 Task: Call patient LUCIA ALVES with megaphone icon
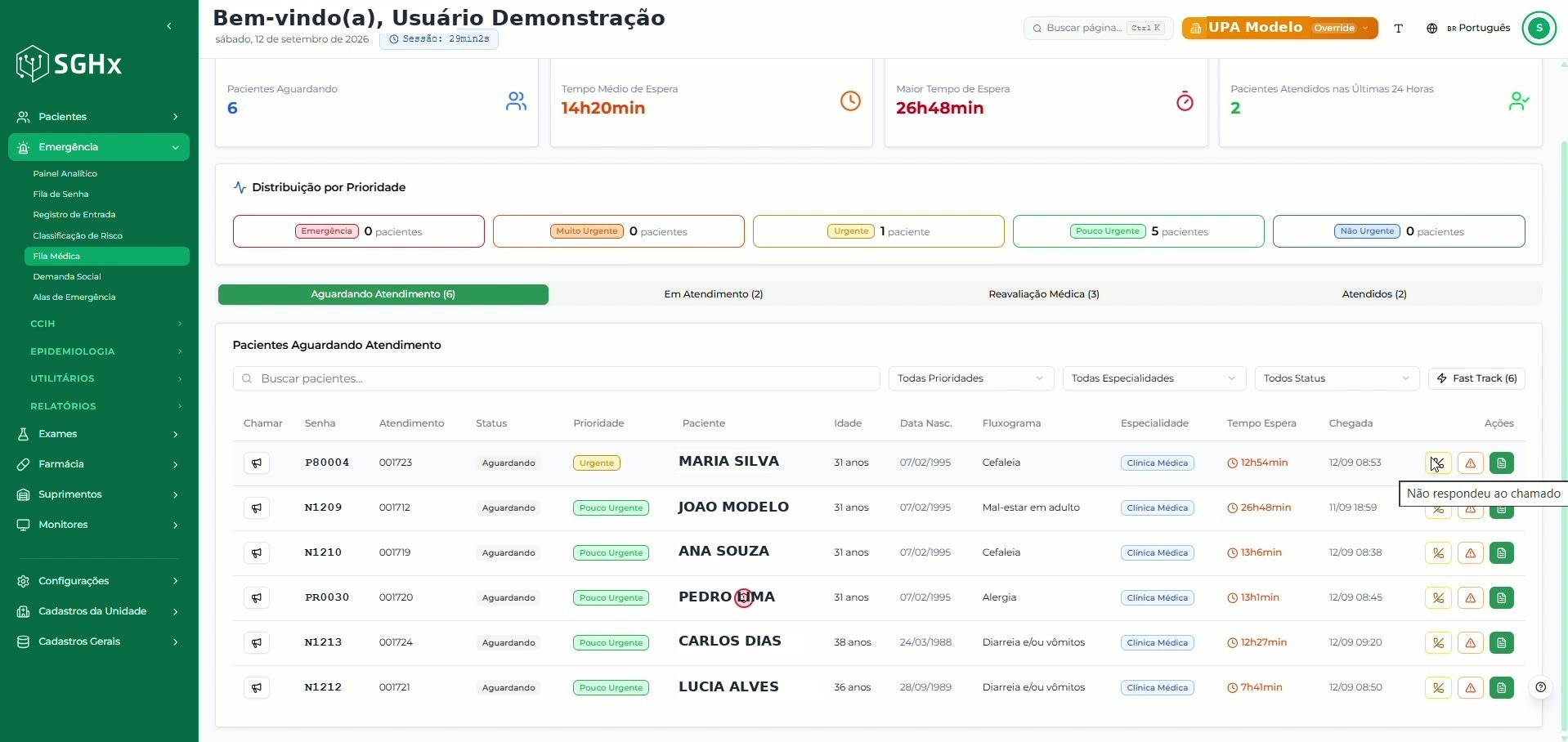257,688
